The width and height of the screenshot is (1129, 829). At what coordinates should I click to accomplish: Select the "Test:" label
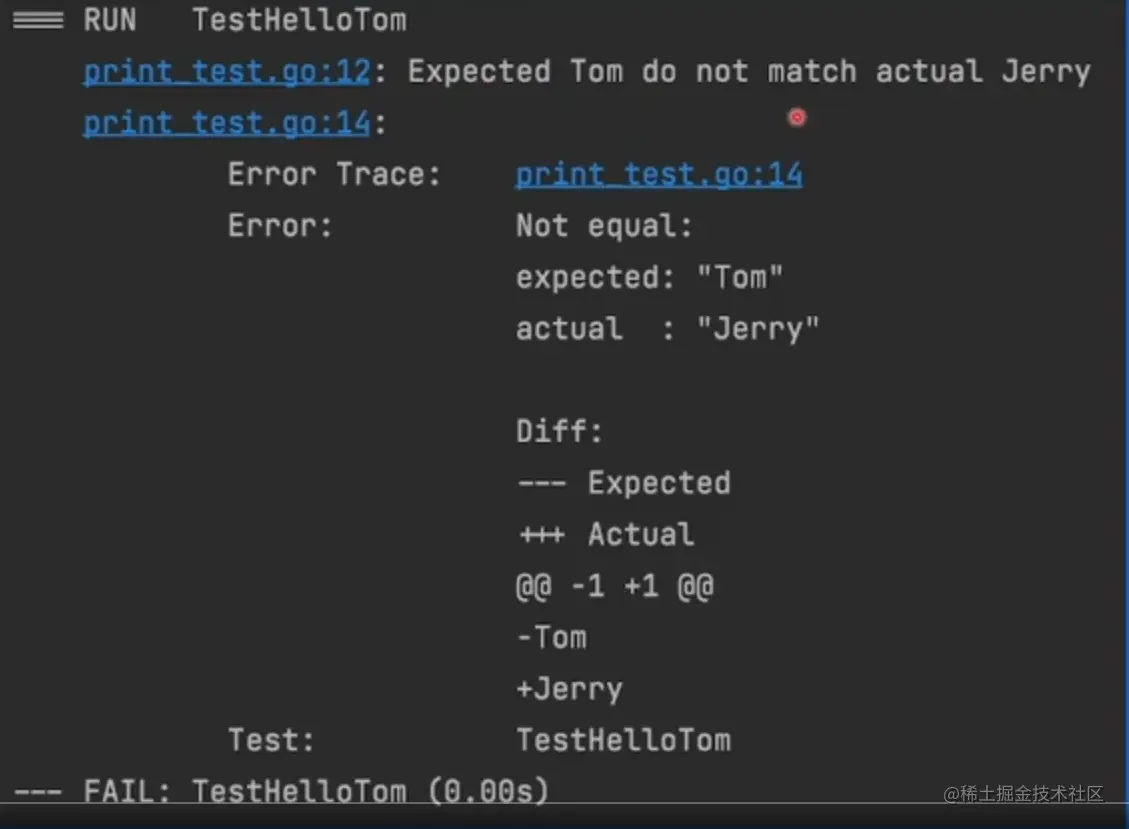pos(271,741)
